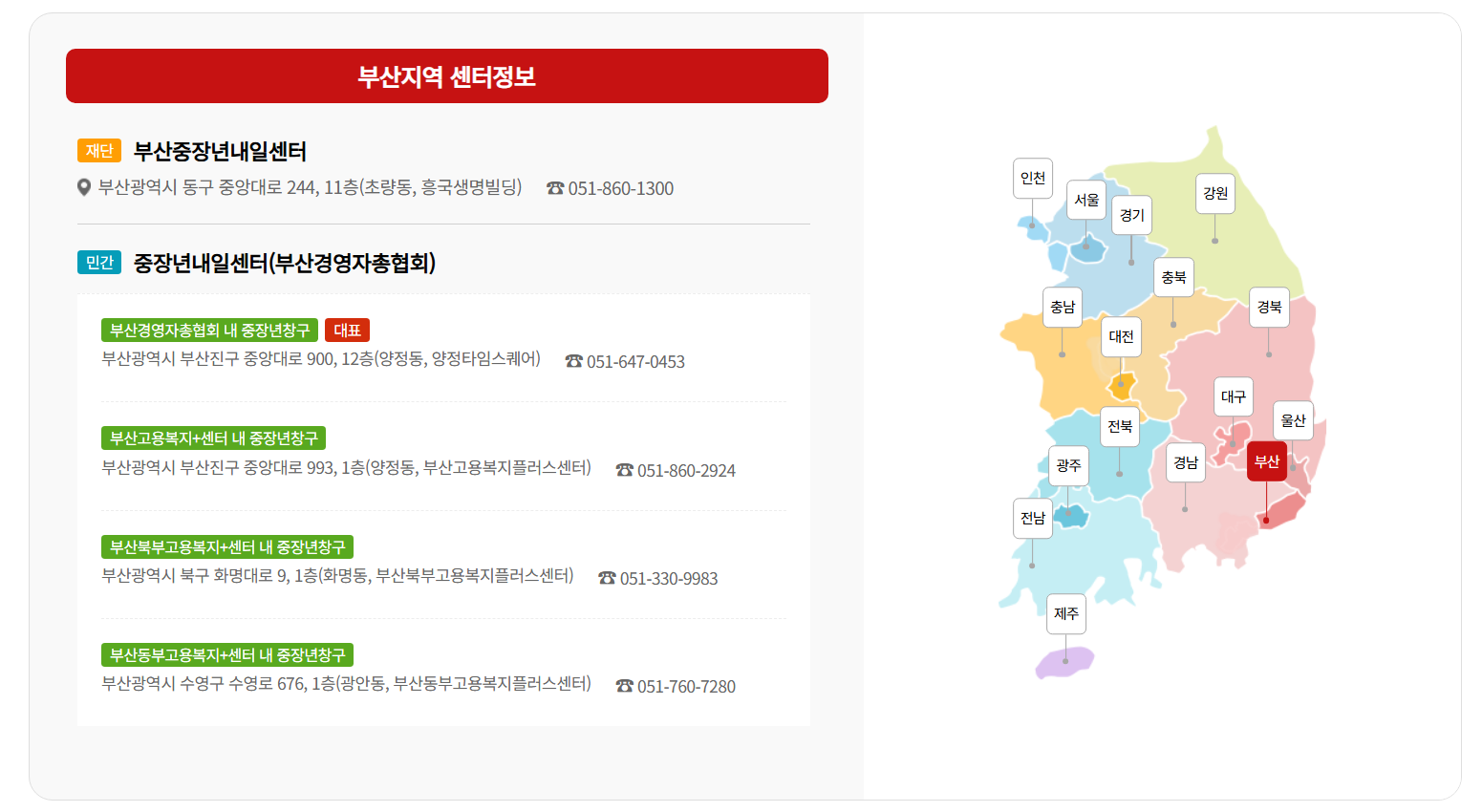Click the 중장년내일센터(부산경영자총협회) heading
Viewport: 1482px width, 812px height.
[285, 263]
